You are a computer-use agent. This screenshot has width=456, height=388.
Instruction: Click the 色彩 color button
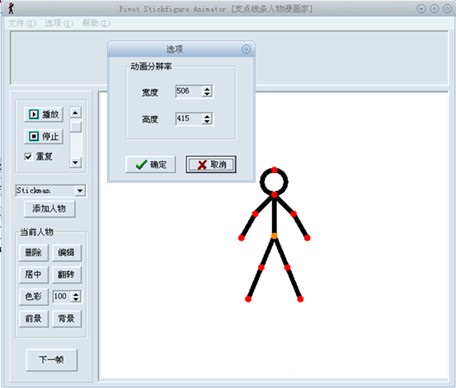34,296
